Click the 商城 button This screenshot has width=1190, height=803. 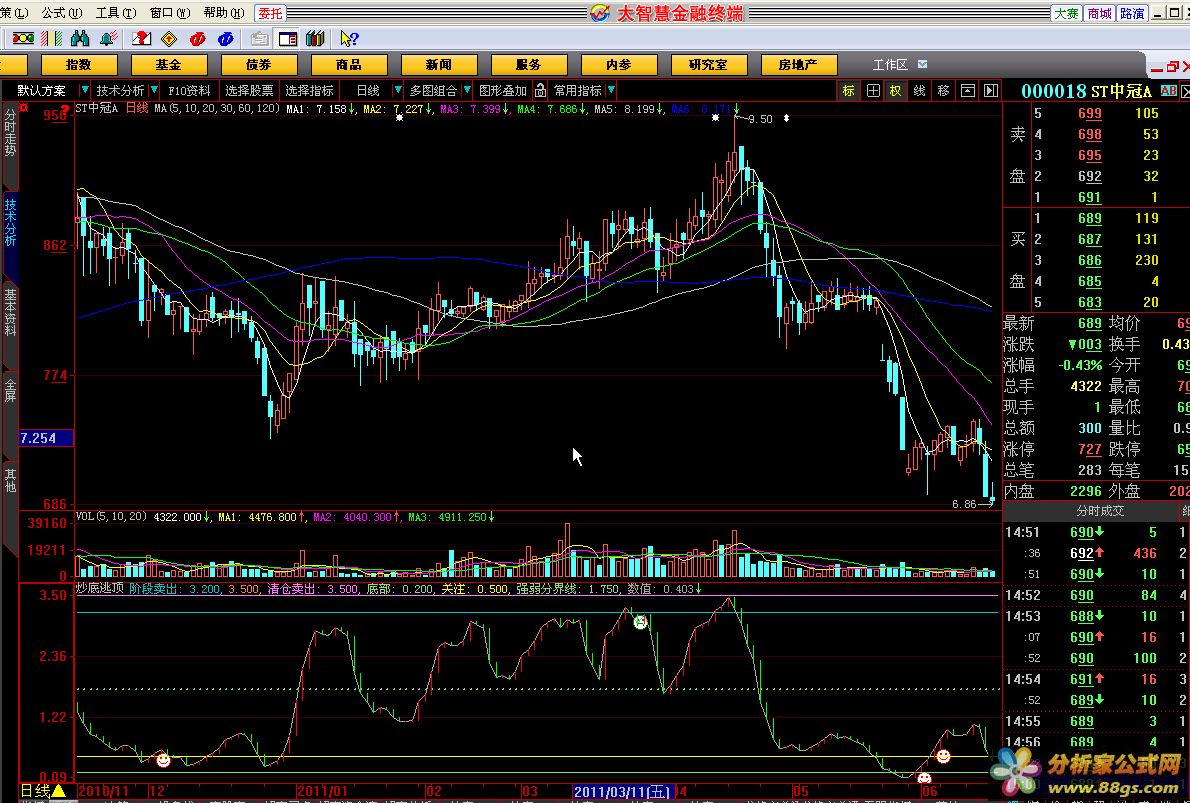pyautogui.click(x=1099, y=13)
